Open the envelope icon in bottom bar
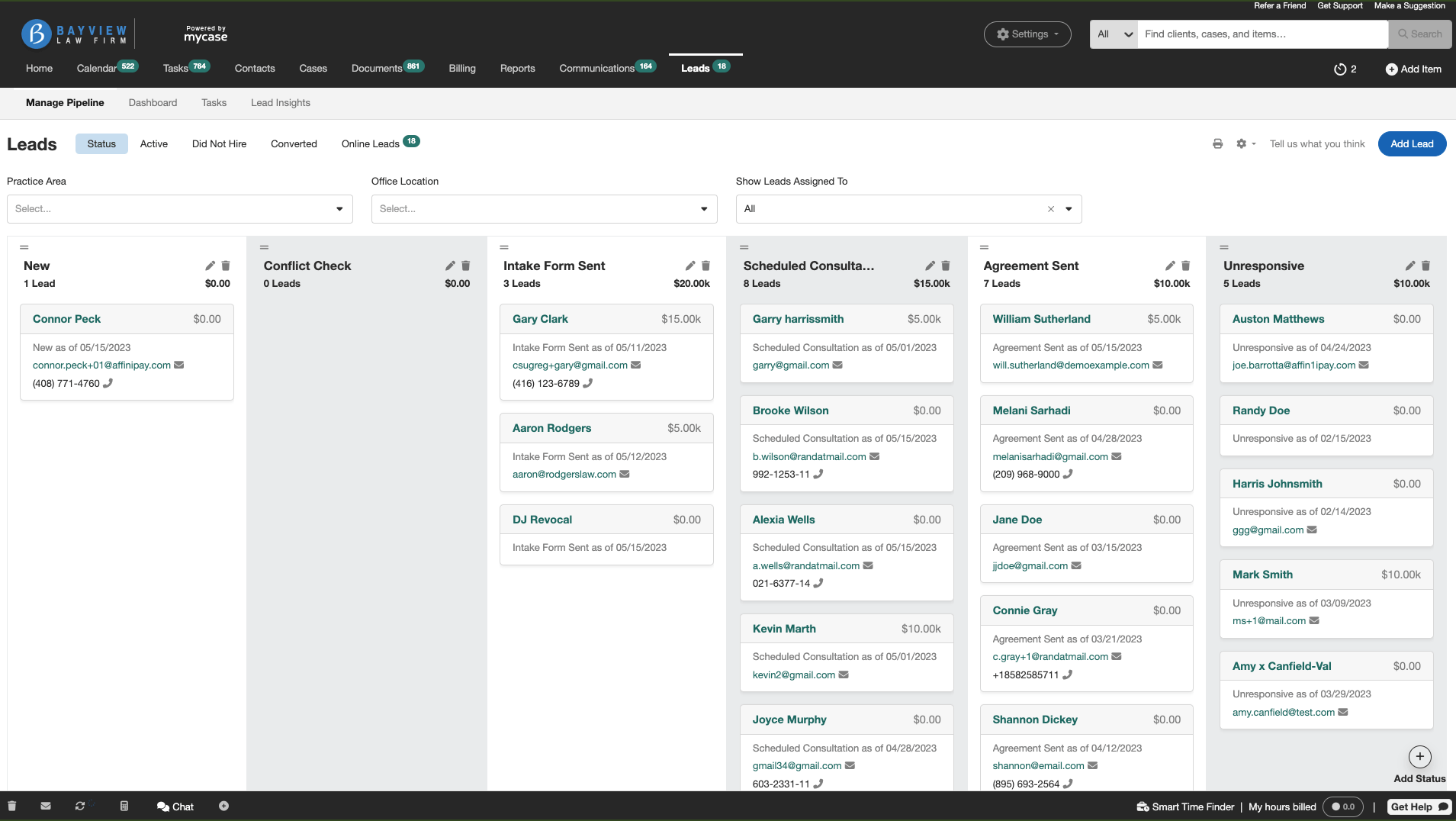This screenshot has width=1456, height=821. [x=46, y=806]
